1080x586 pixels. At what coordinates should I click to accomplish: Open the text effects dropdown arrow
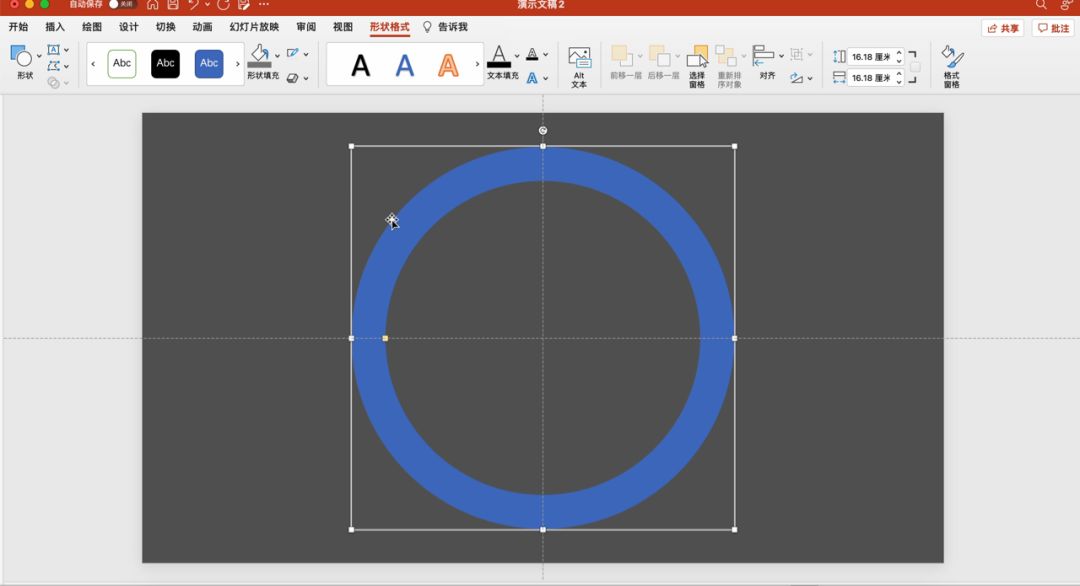546,79
